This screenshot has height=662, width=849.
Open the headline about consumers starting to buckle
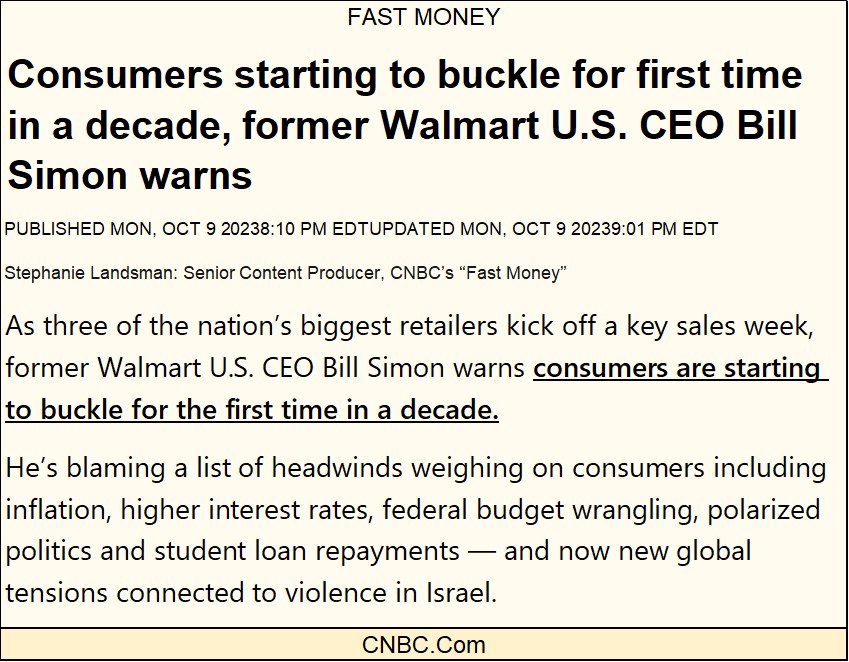404,126
